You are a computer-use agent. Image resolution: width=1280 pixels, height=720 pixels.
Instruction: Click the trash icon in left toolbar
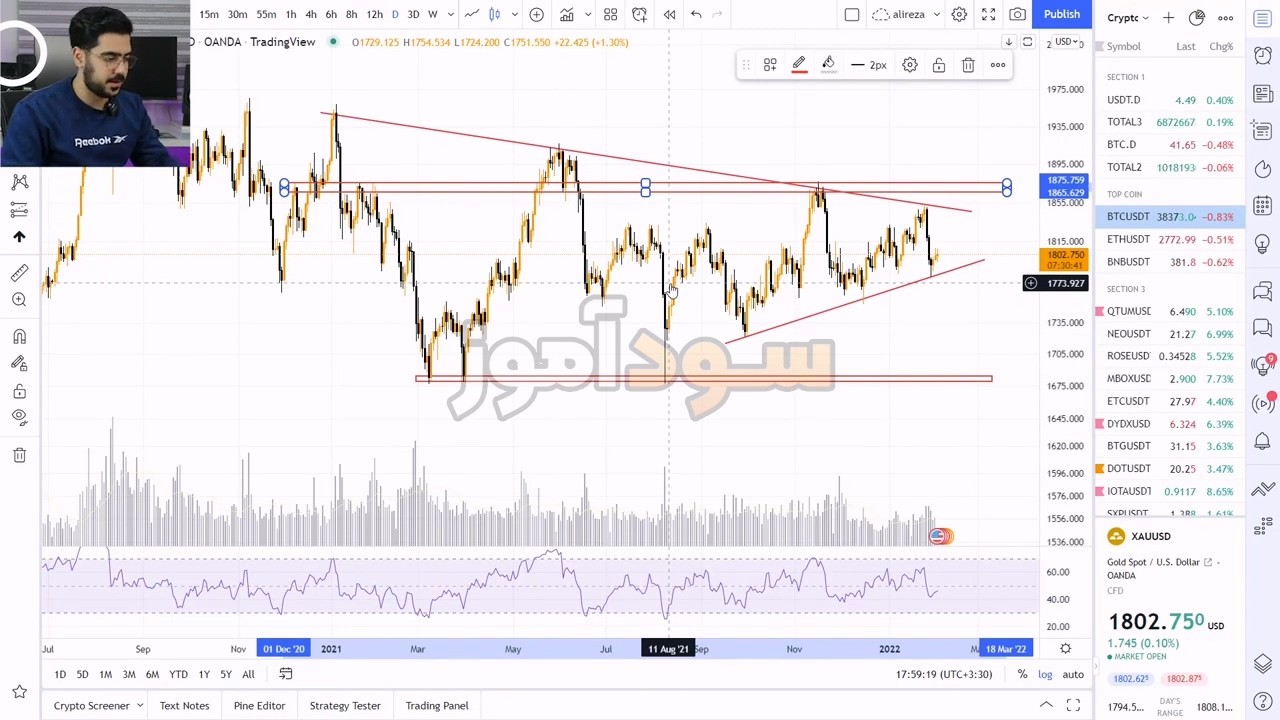[x=19, y=455]
